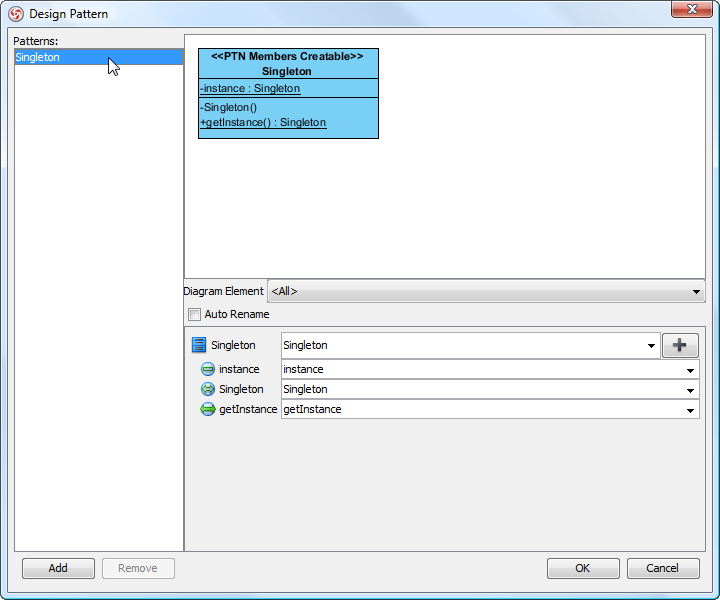Expand the Singleton operation dropdown arrow
Screen dimensions: 720x600
click(690, 390)
